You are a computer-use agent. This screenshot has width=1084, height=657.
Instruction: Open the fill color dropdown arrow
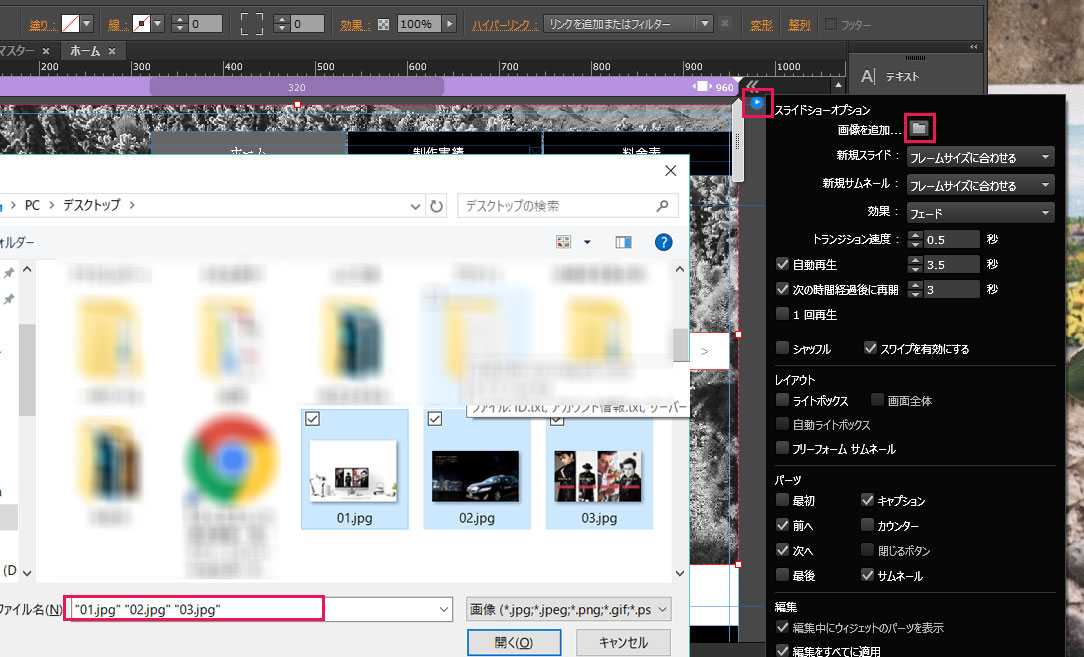coord(87,24)
